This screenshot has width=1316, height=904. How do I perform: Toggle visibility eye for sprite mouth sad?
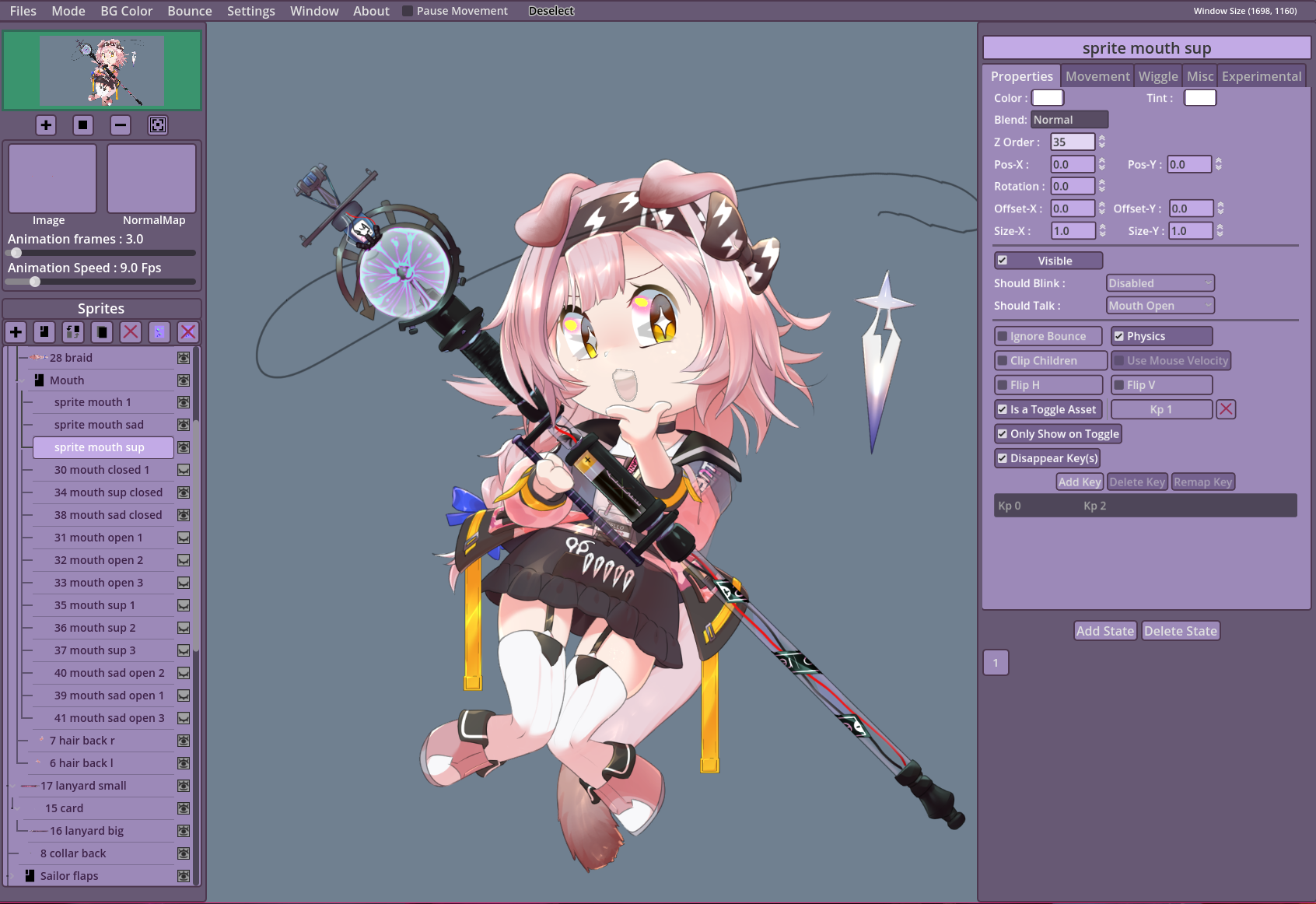pyautogui.click(x=184, y=425)
